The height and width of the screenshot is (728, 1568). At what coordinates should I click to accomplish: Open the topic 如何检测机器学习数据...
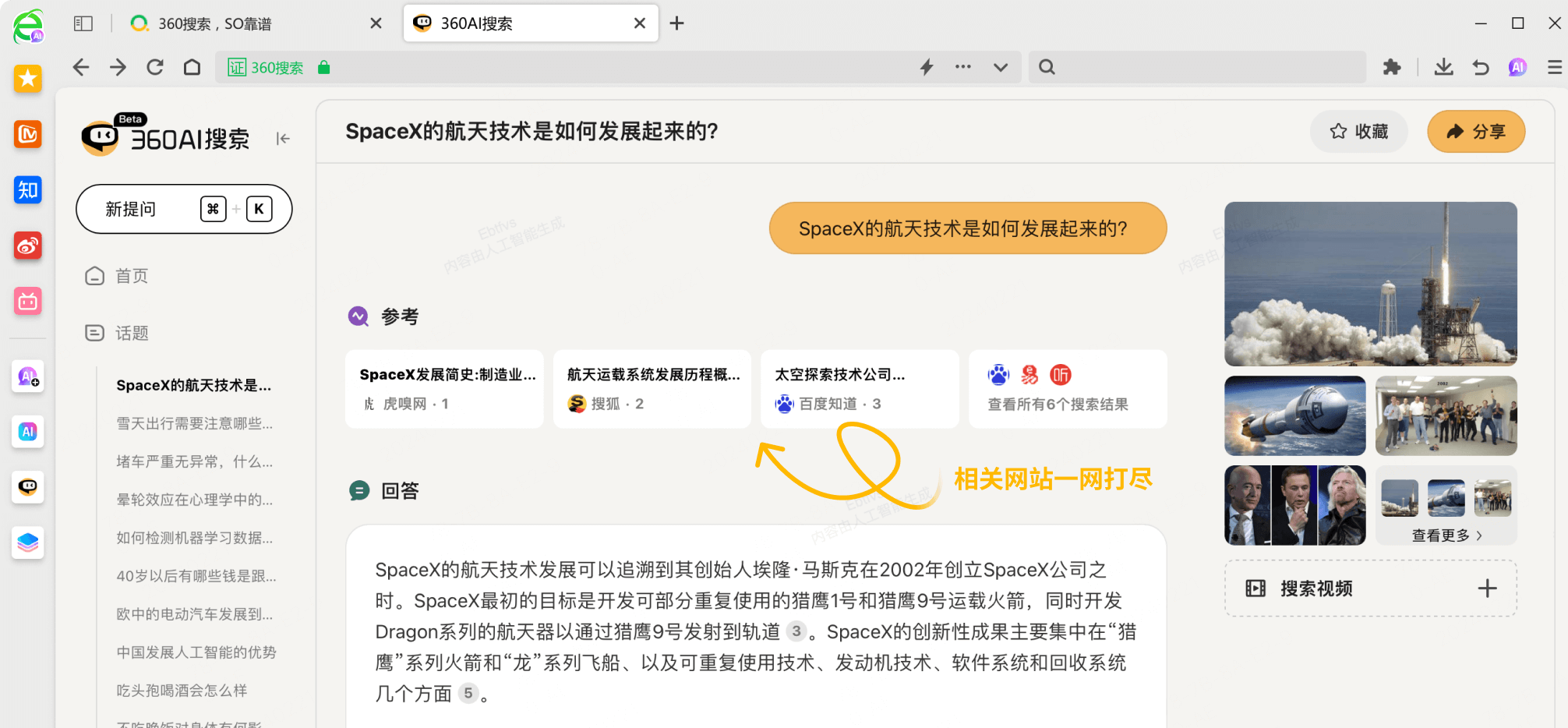pos(195,538)
